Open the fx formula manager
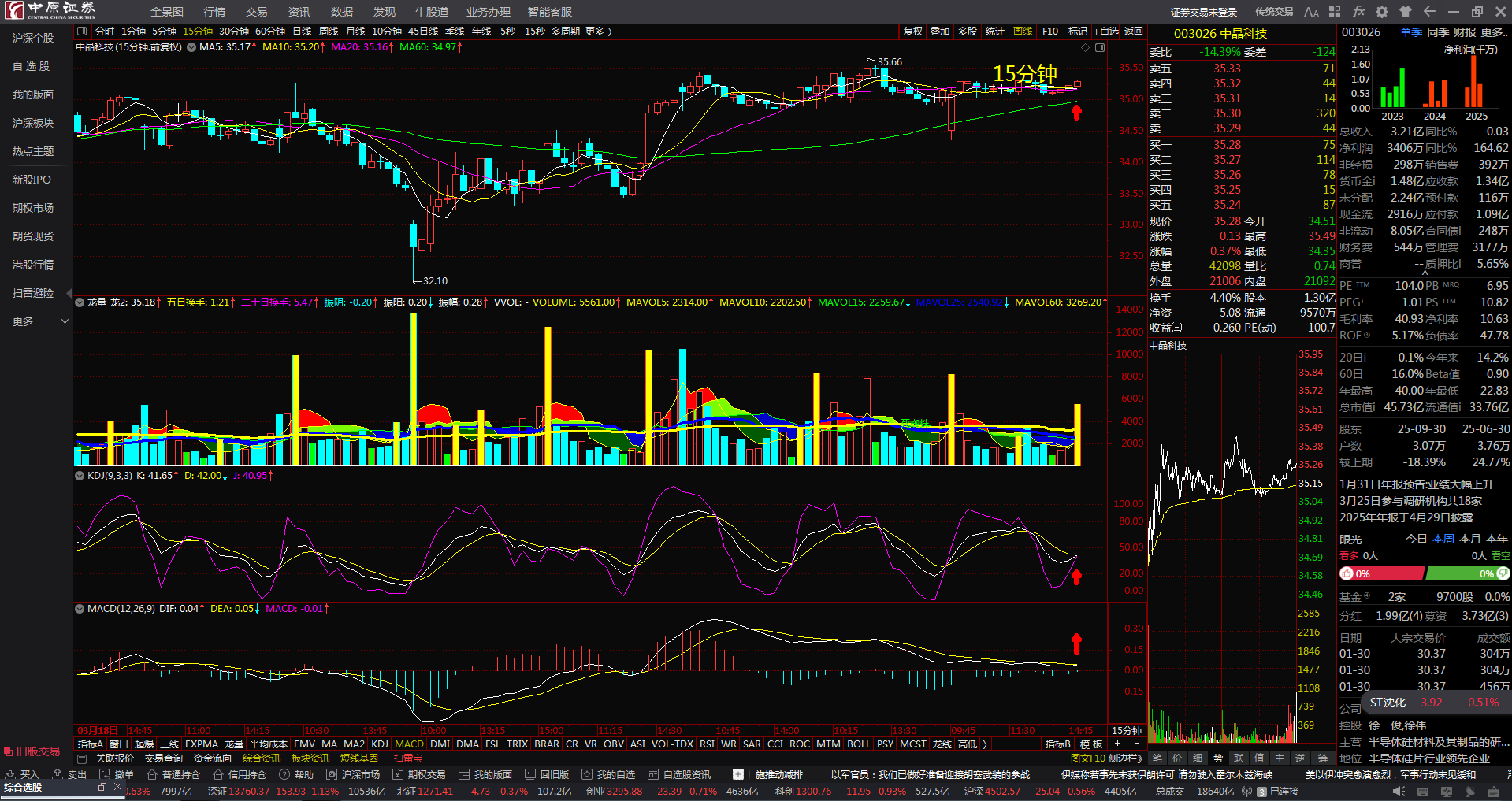1512x801 pixels. pyautogui.click(x=1358, y=12)
